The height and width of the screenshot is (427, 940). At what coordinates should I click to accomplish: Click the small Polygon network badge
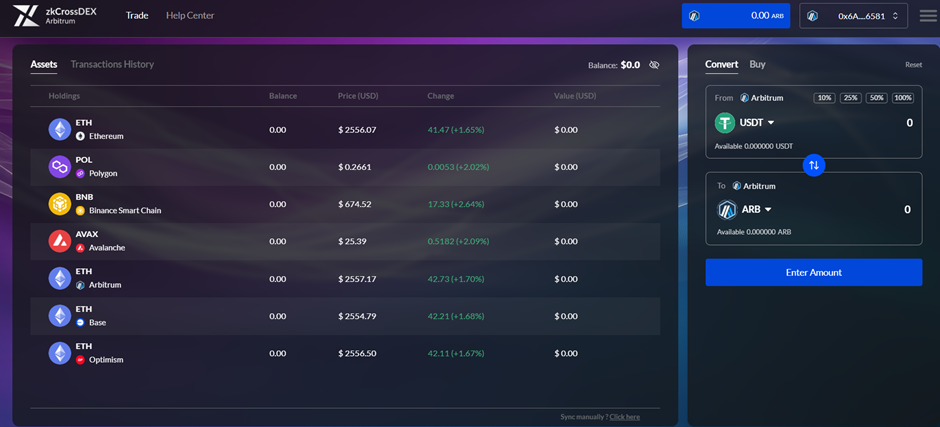tap(80, 173)
